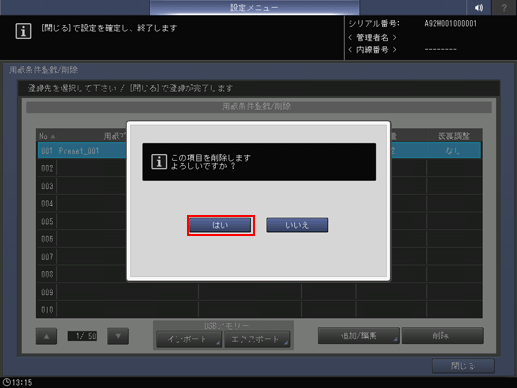The height and width of the screenshot is (388, 517).
Task: Click the info icon in the delete dialog
Action: point(159,162)
